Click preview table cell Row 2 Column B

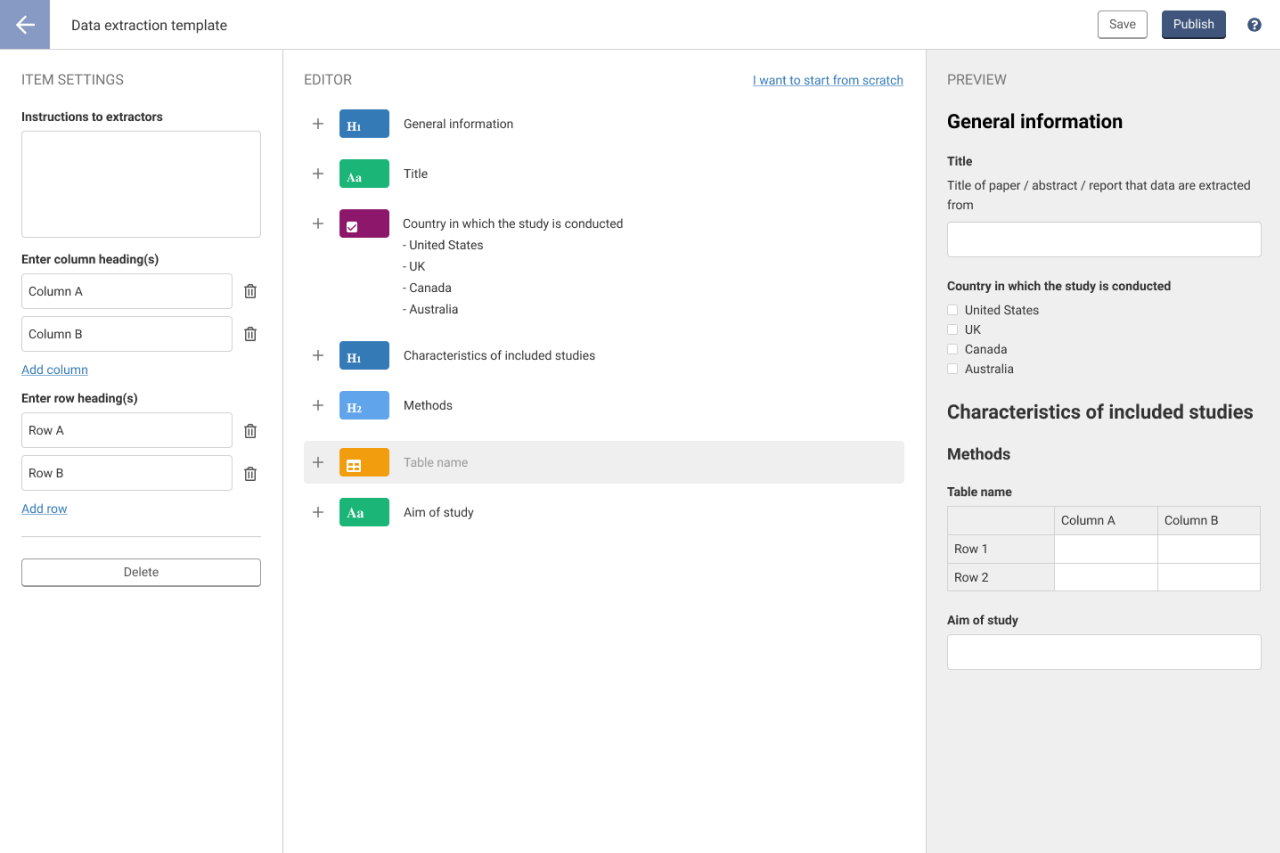pos(1209,577)
